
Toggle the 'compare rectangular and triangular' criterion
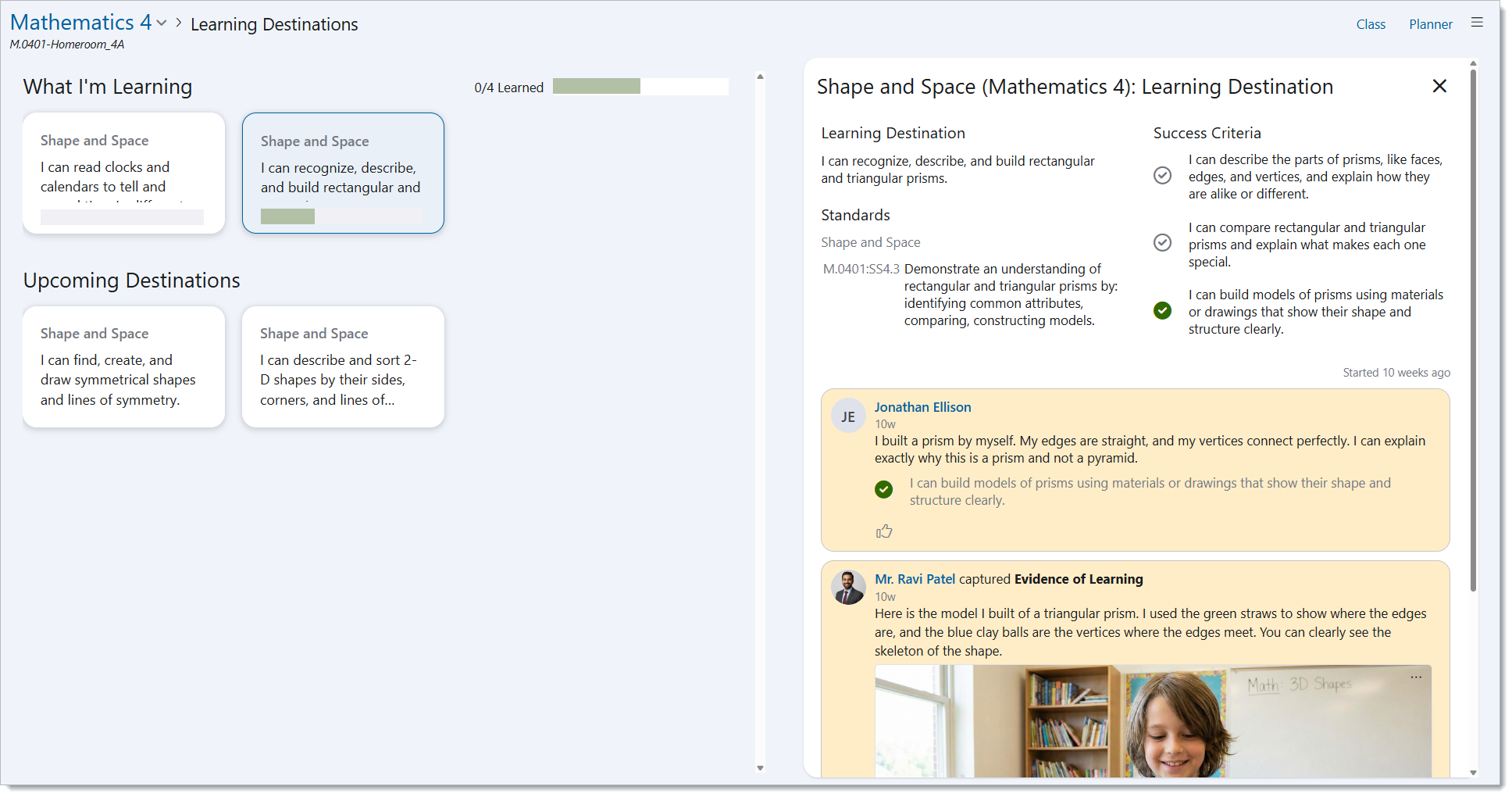point(1162,243)
